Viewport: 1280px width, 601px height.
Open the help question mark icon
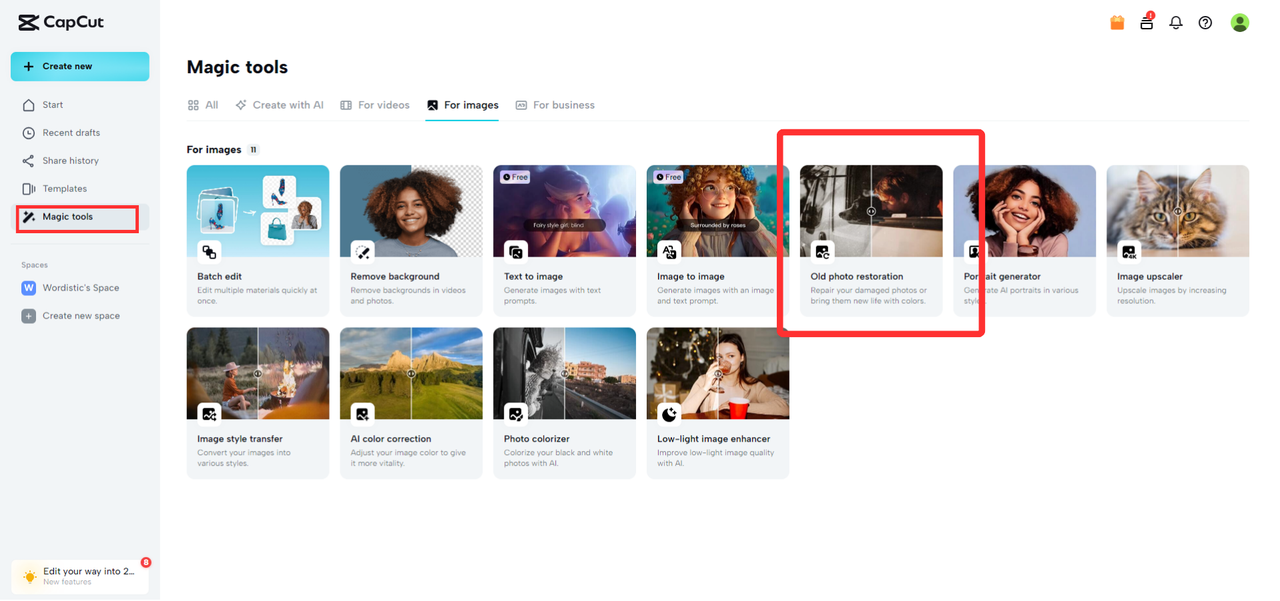[1205, 22]
